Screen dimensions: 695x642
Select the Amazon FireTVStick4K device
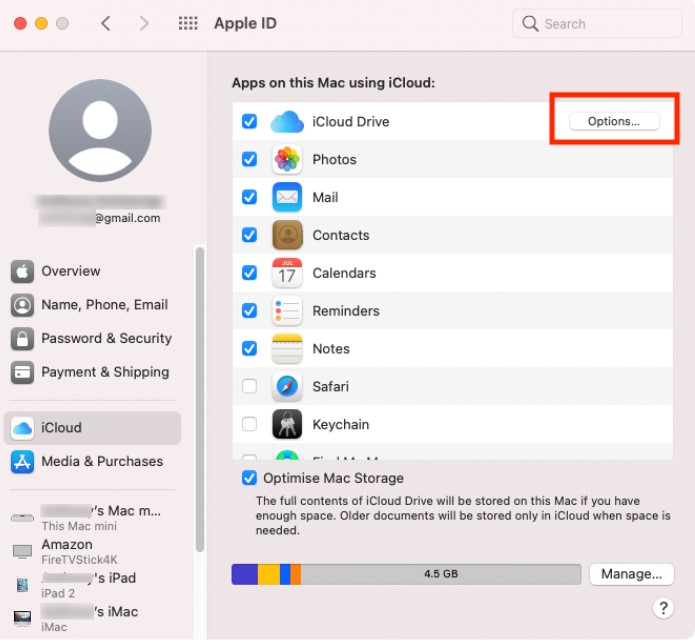(92, 552)
